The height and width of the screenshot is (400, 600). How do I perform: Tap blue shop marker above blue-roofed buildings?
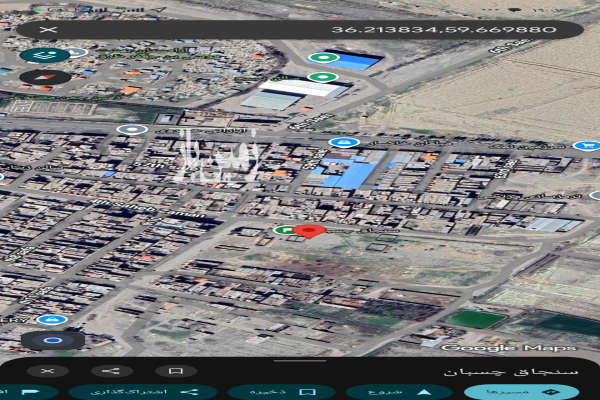coord(344,143)
